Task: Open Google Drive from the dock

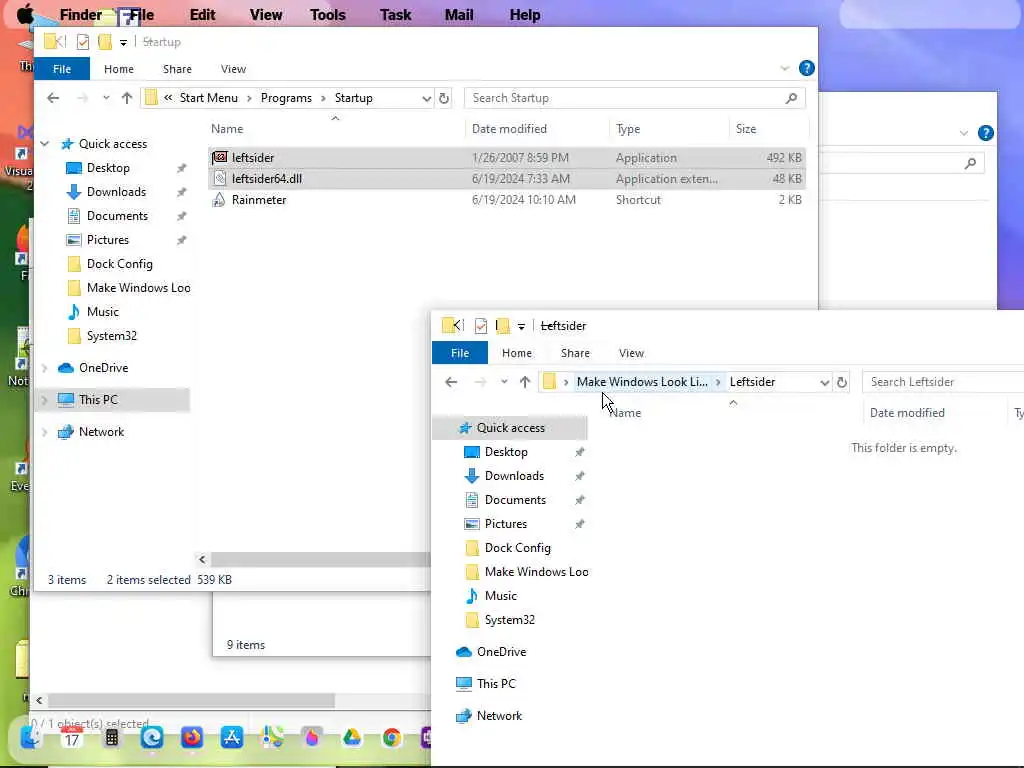Action: pyautogui.click(x=352, y=738)
